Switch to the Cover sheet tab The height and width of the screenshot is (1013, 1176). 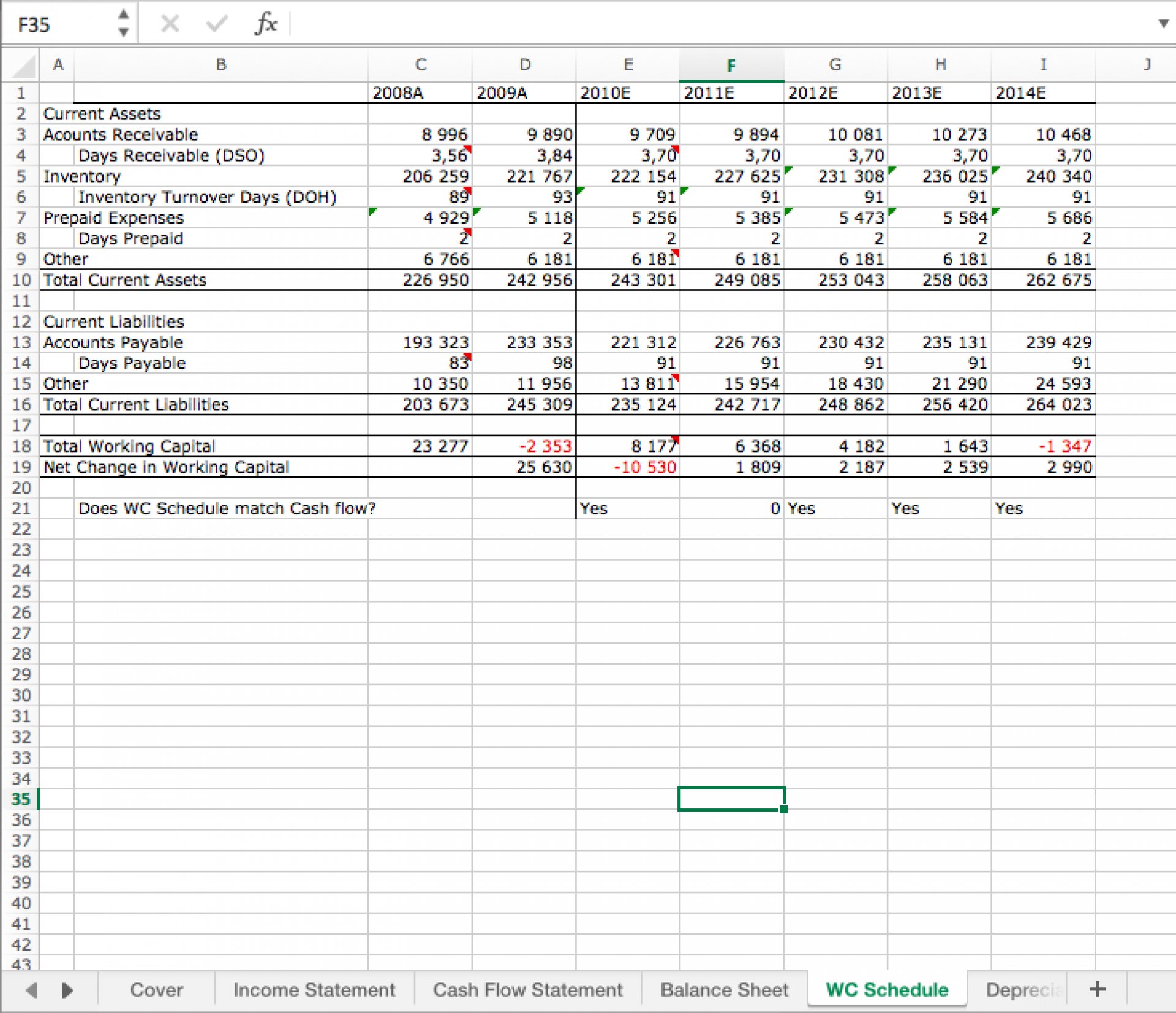tap(156, 990)
